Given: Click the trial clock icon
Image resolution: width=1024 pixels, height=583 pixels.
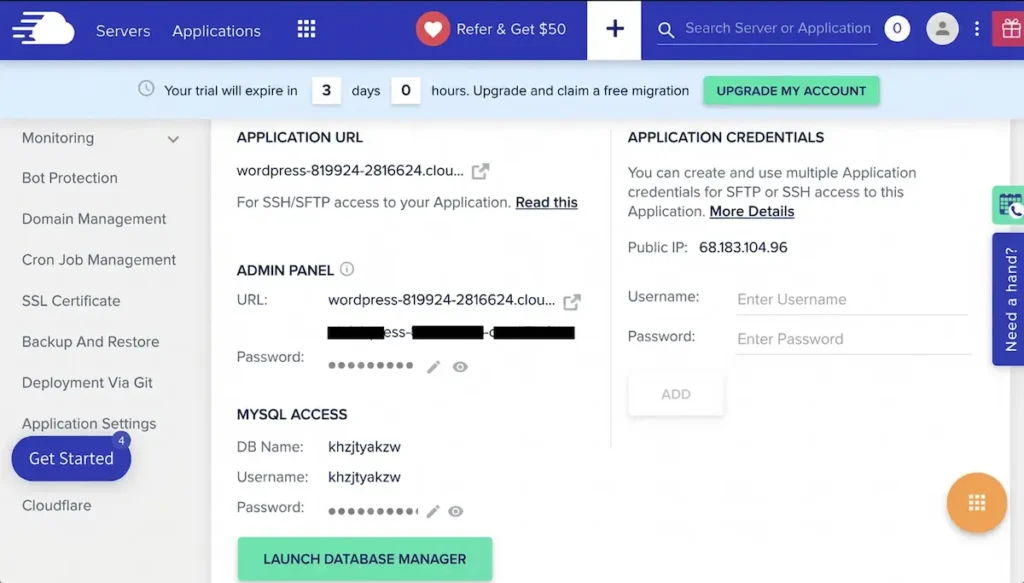Looking at the screenshot, I should click(x=146, y=89).
